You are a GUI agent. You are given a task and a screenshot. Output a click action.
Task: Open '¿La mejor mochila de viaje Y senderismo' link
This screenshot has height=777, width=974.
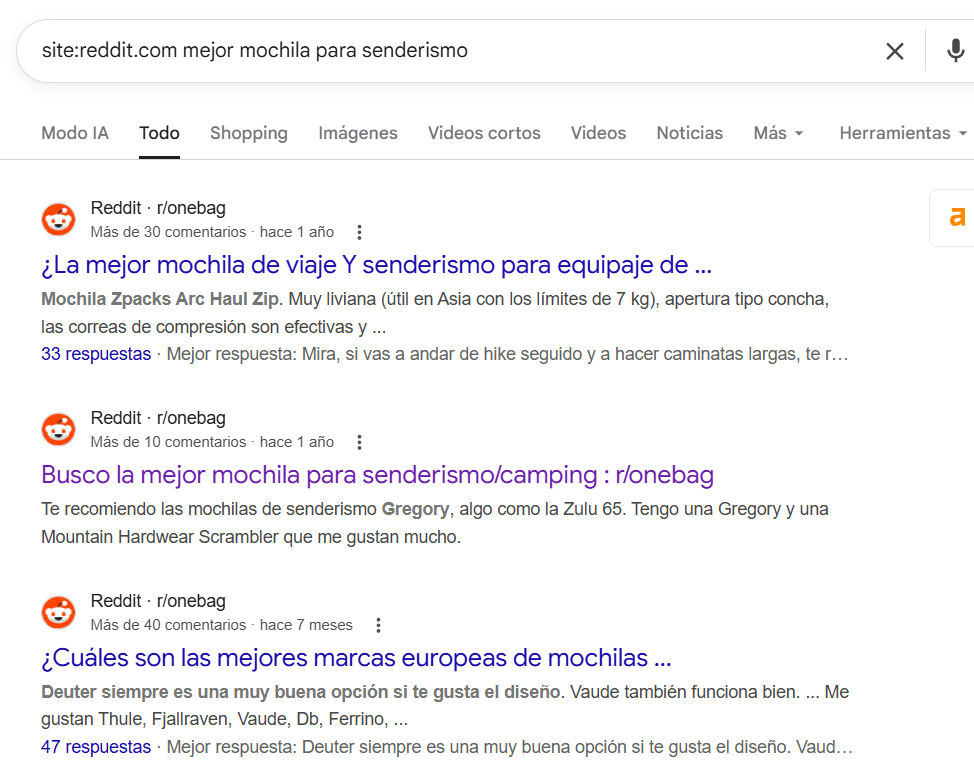pos(376,265)
